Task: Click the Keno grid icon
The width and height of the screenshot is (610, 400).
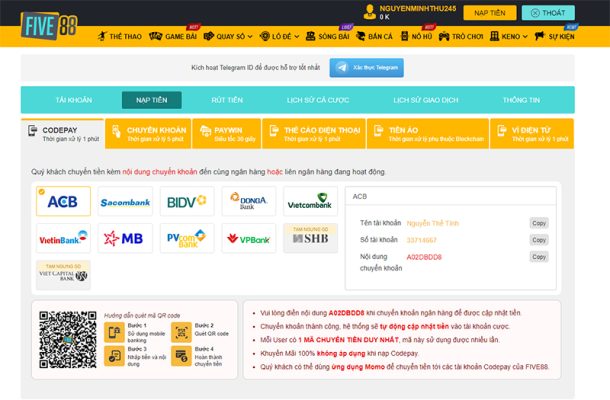Action: pos(494,36)
